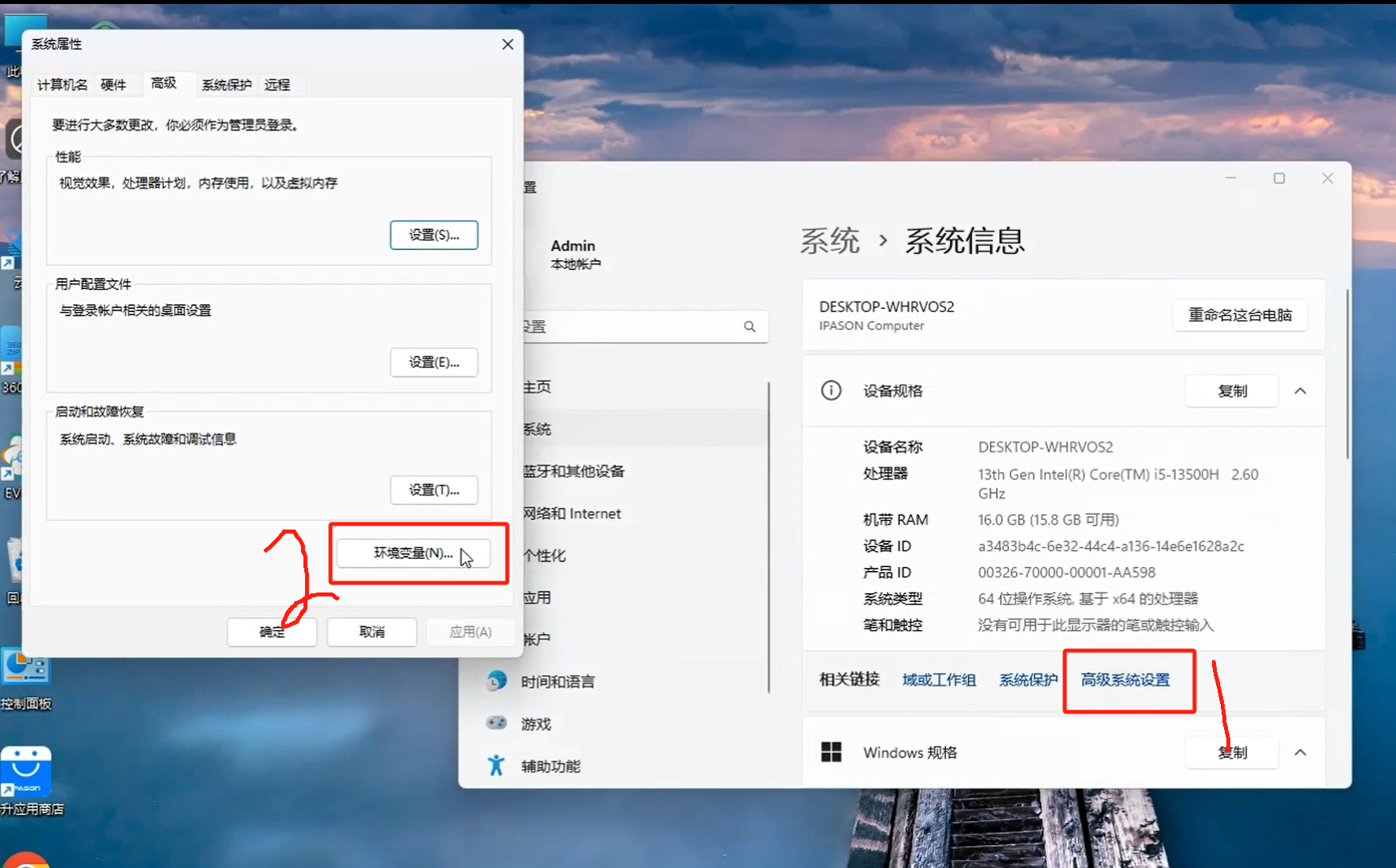Image resolution: width=1396 pixels, height=868 pixels.
Task: Click 设置(S)... performance button
Action: tap(434, 235)
